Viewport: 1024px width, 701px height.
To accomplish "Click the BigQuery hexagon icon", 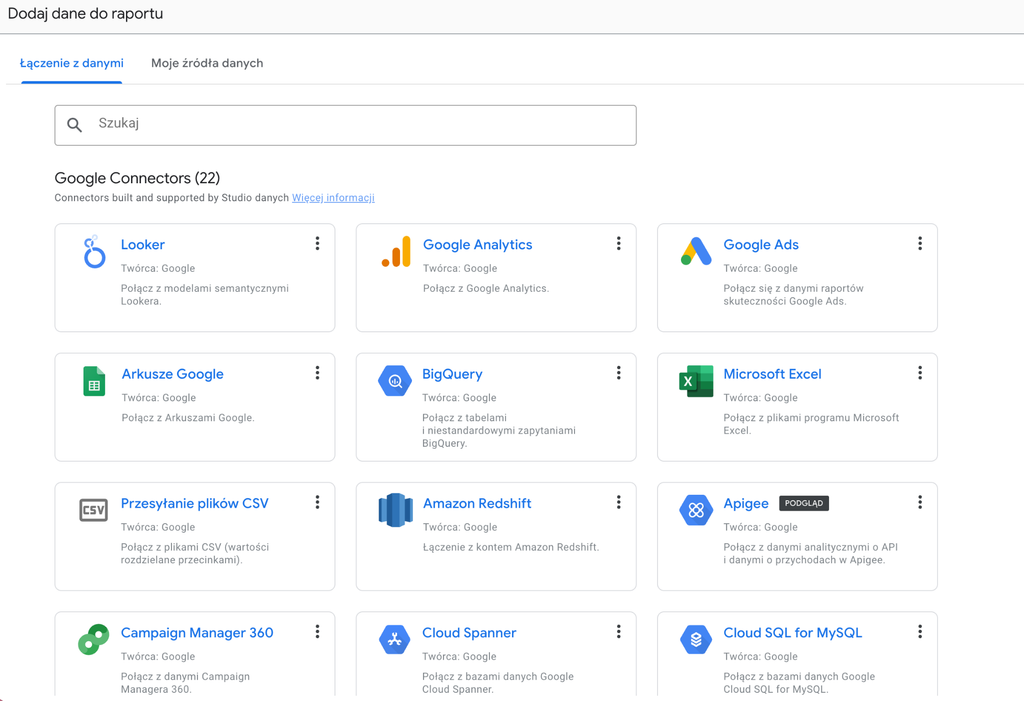I will point(395,381).
